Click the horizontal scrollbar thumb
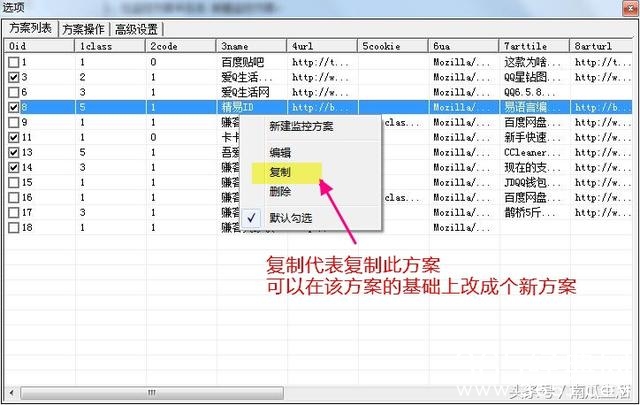 tap(150, 392)
